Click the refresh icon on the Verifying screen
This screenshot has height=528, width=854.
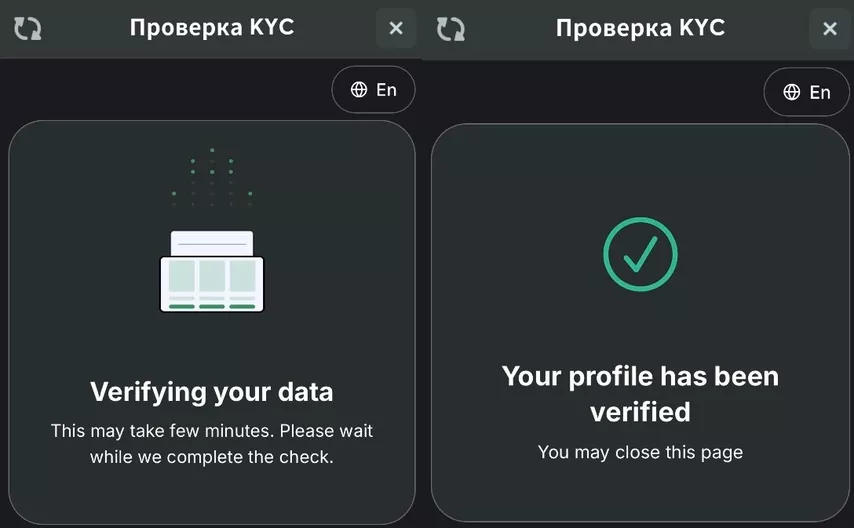click(x=27, y=28)
